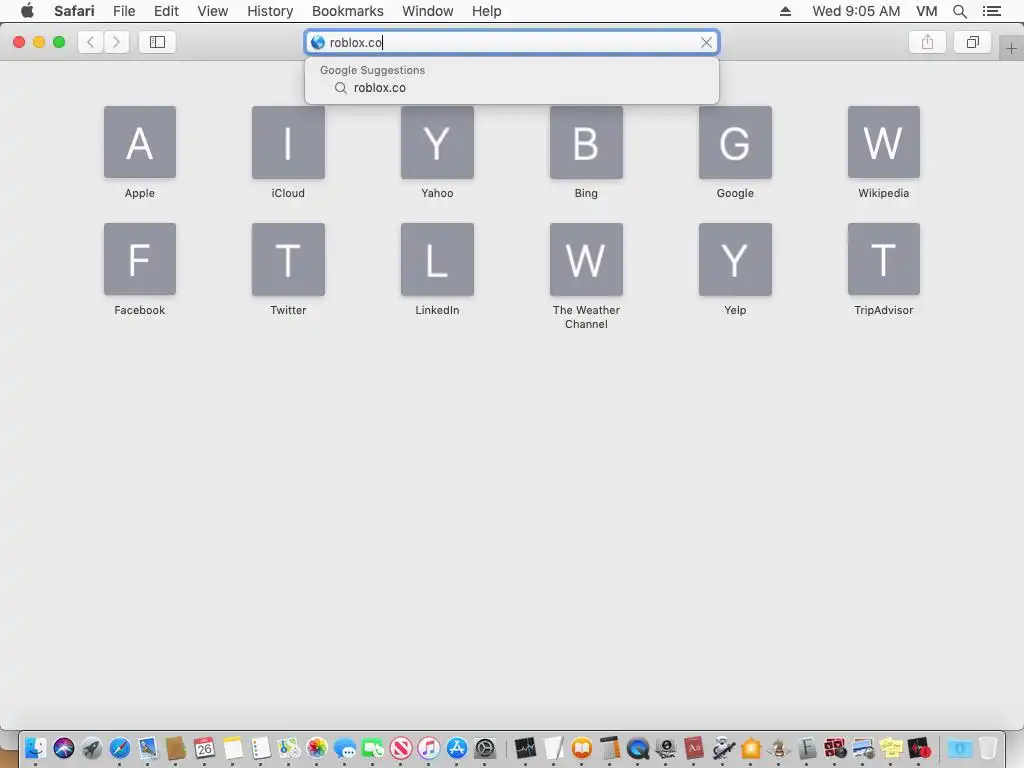Open Messages app in dock
The width and height of the screenshot is (1024, 768).
345,748
